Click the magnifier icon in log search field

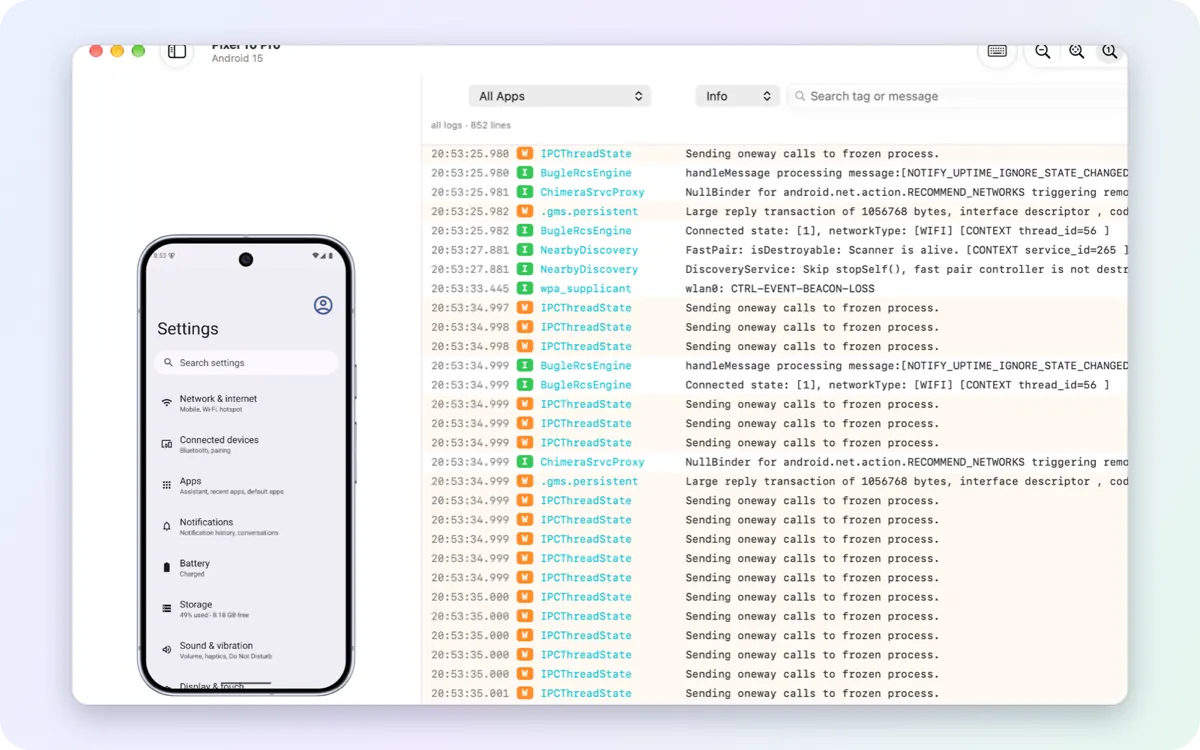click(800, 96)
